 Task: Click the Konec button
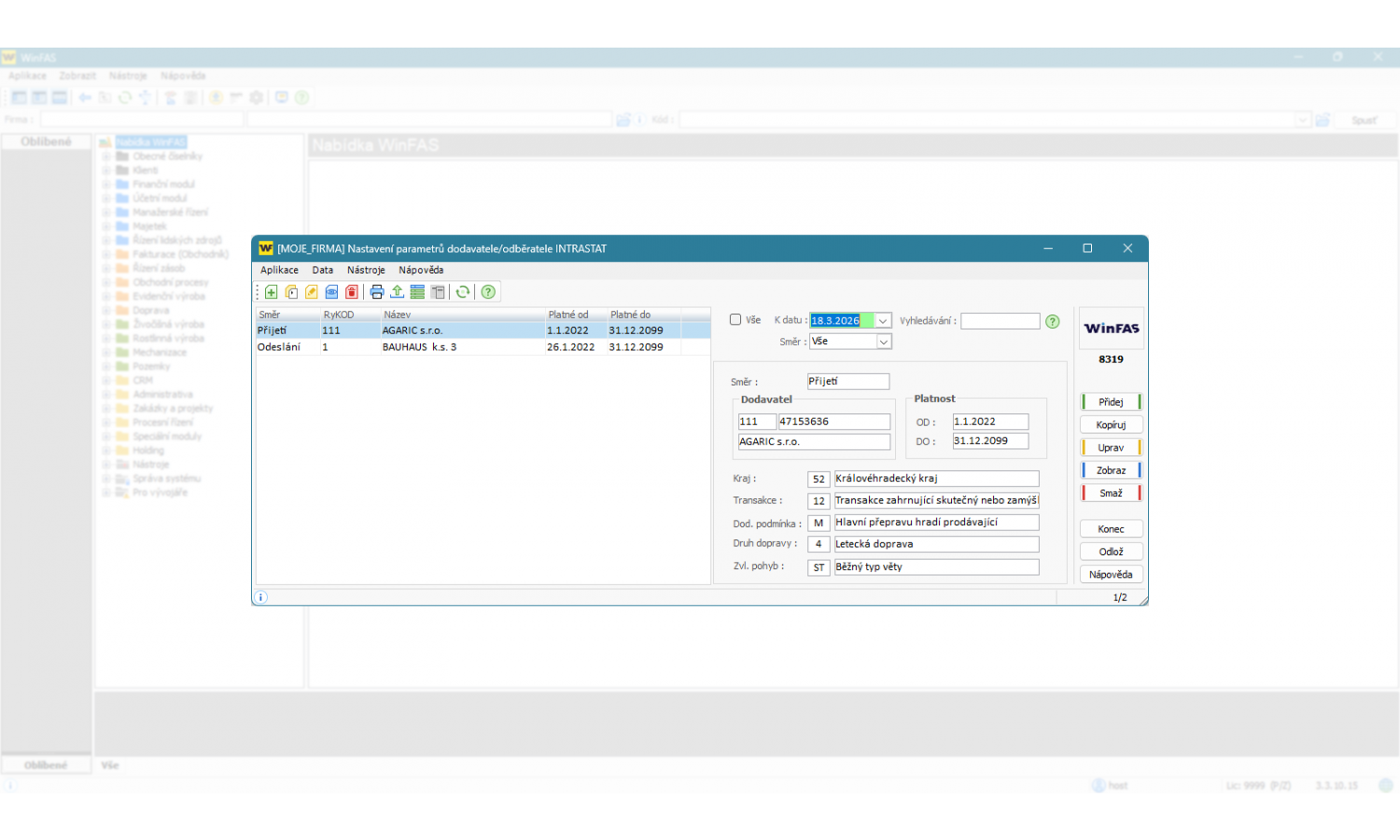[1111, 529]
